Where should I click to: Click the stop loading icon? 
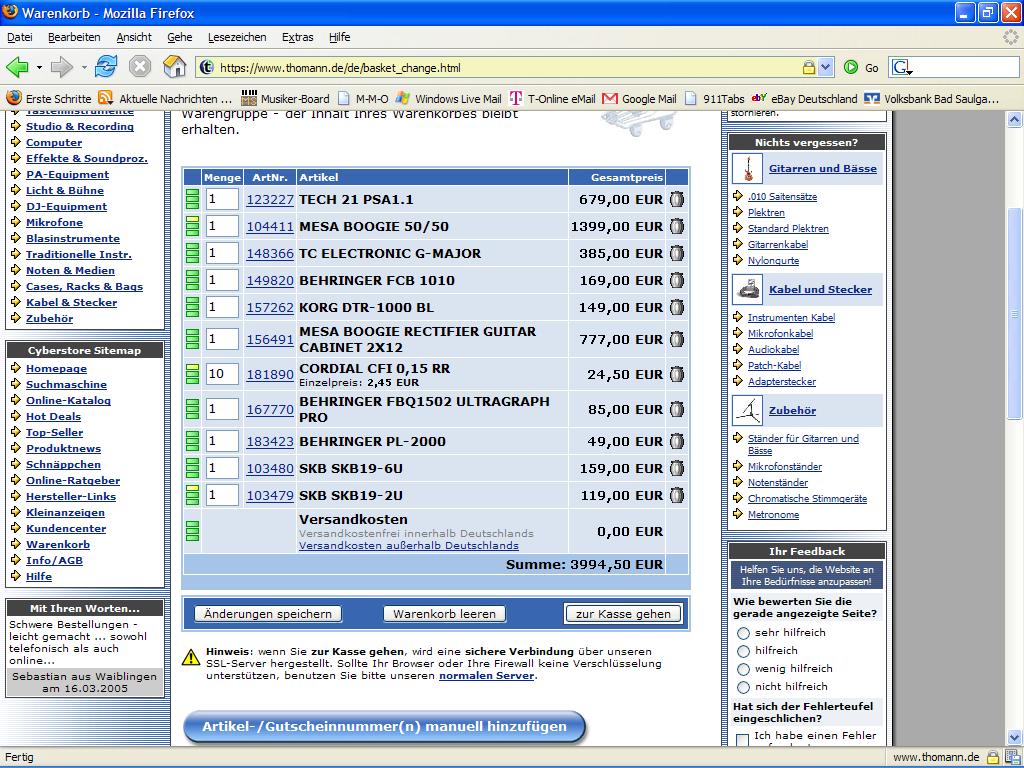pos(140,67)
